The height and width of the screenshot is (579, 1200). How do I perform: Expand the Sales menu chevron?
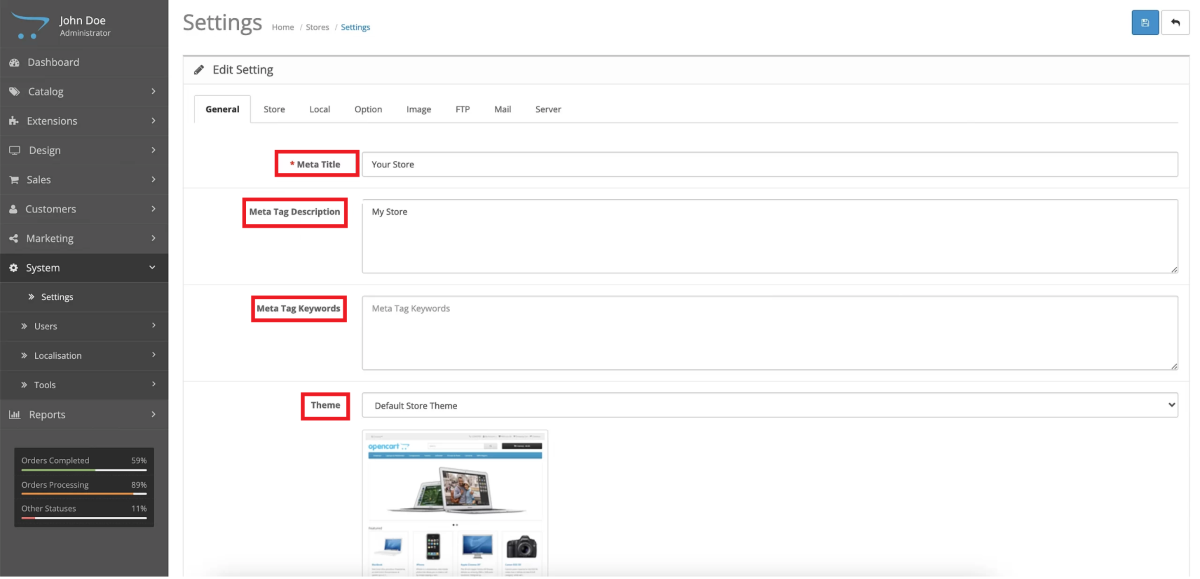click(153, 180)
